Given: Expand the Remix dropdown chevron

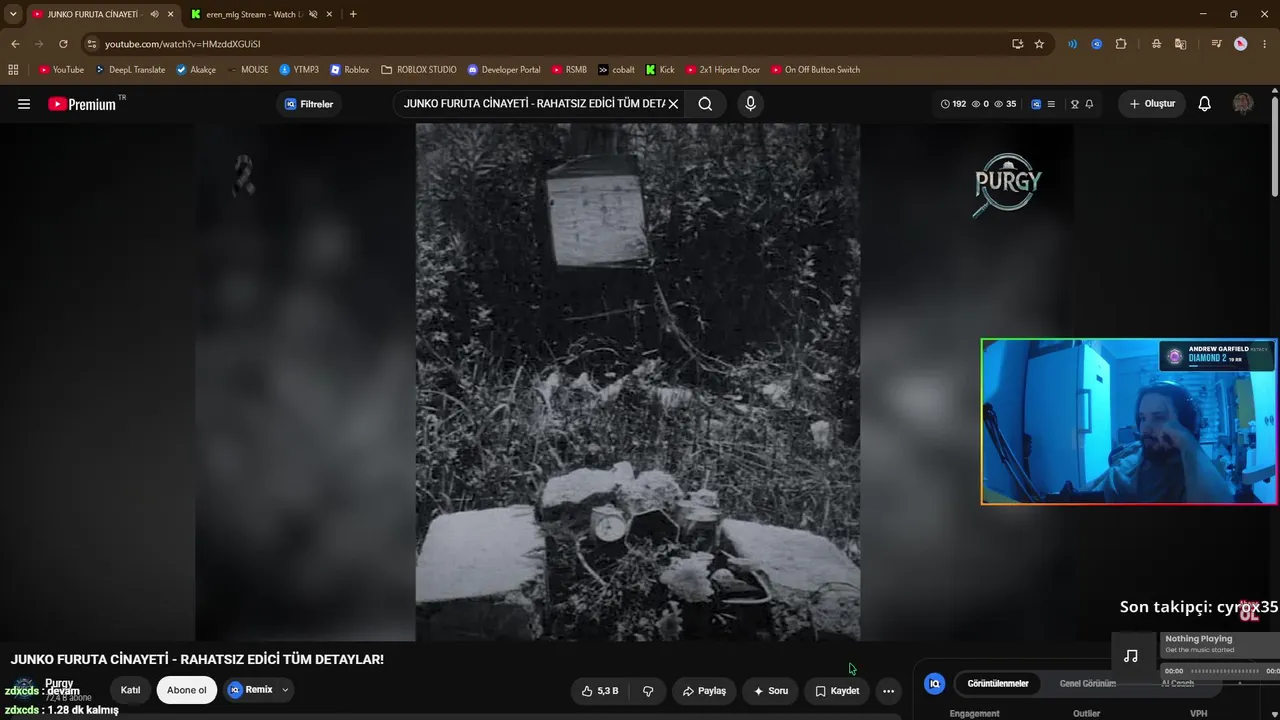Looking at the screenshot, I should point(285,690).
